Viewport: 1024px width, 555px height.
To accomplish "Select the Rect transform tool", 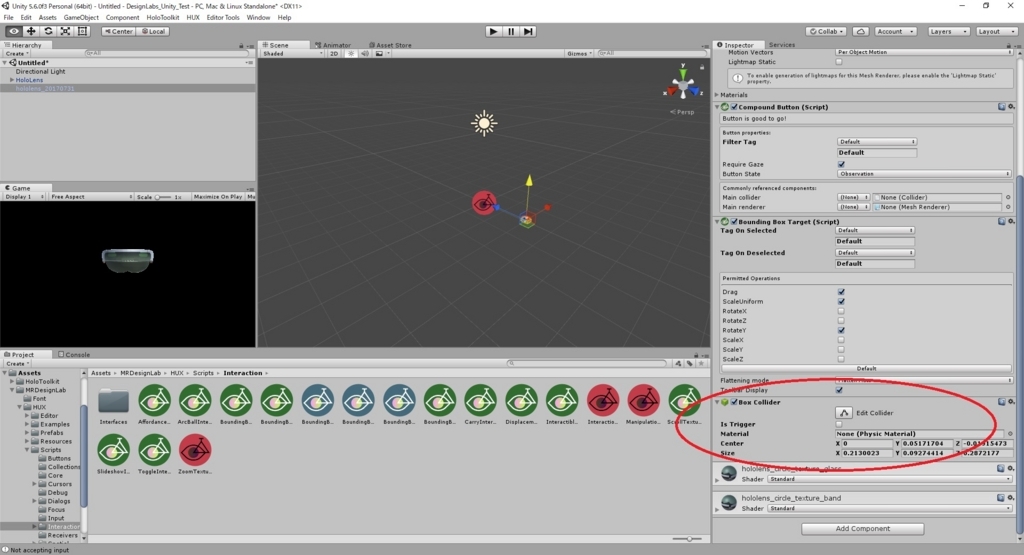I will [82, 31].
